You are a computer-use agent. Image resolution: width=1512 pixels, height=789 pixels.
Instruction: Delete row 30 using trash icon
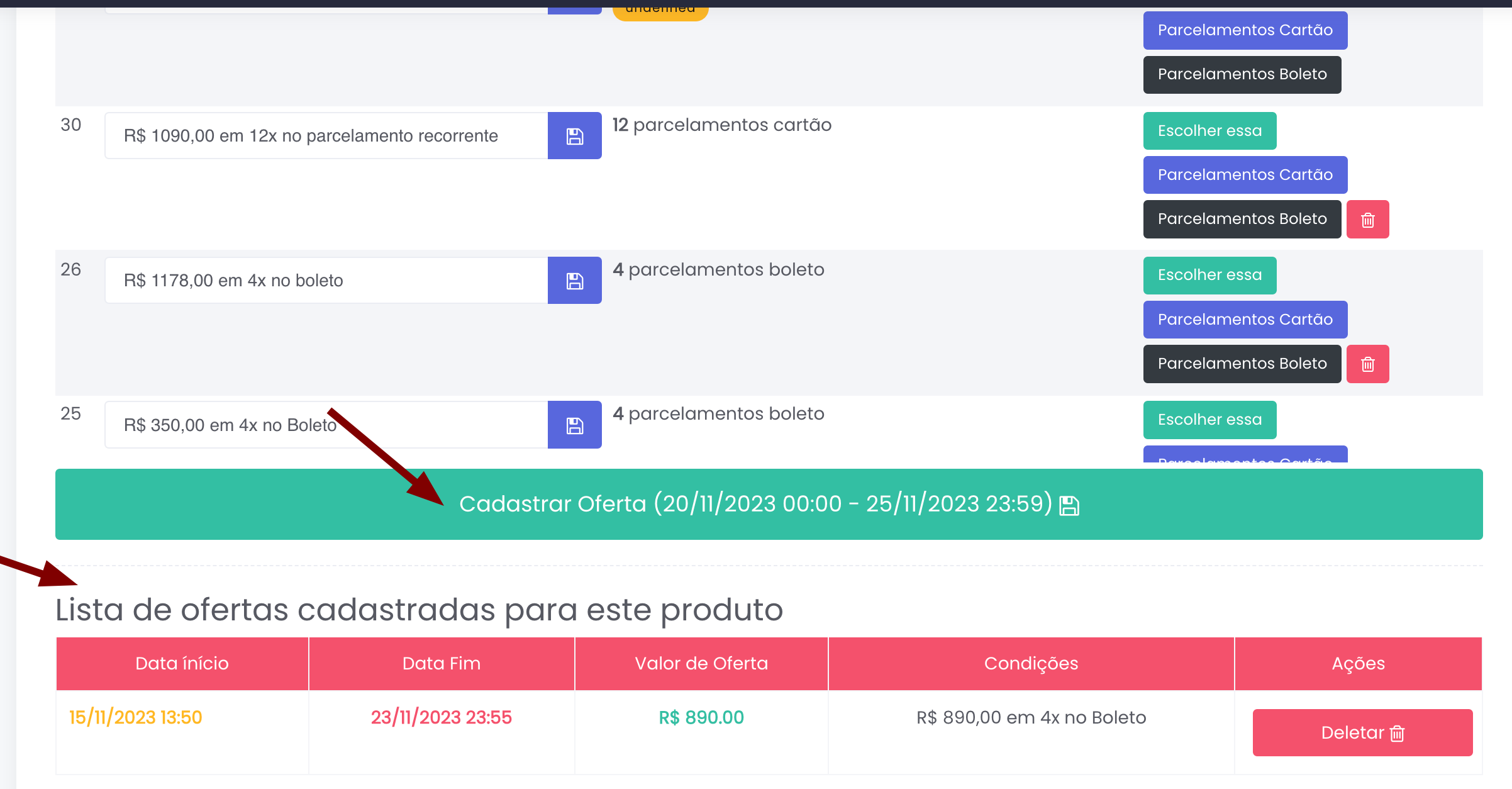[1367, 220]
